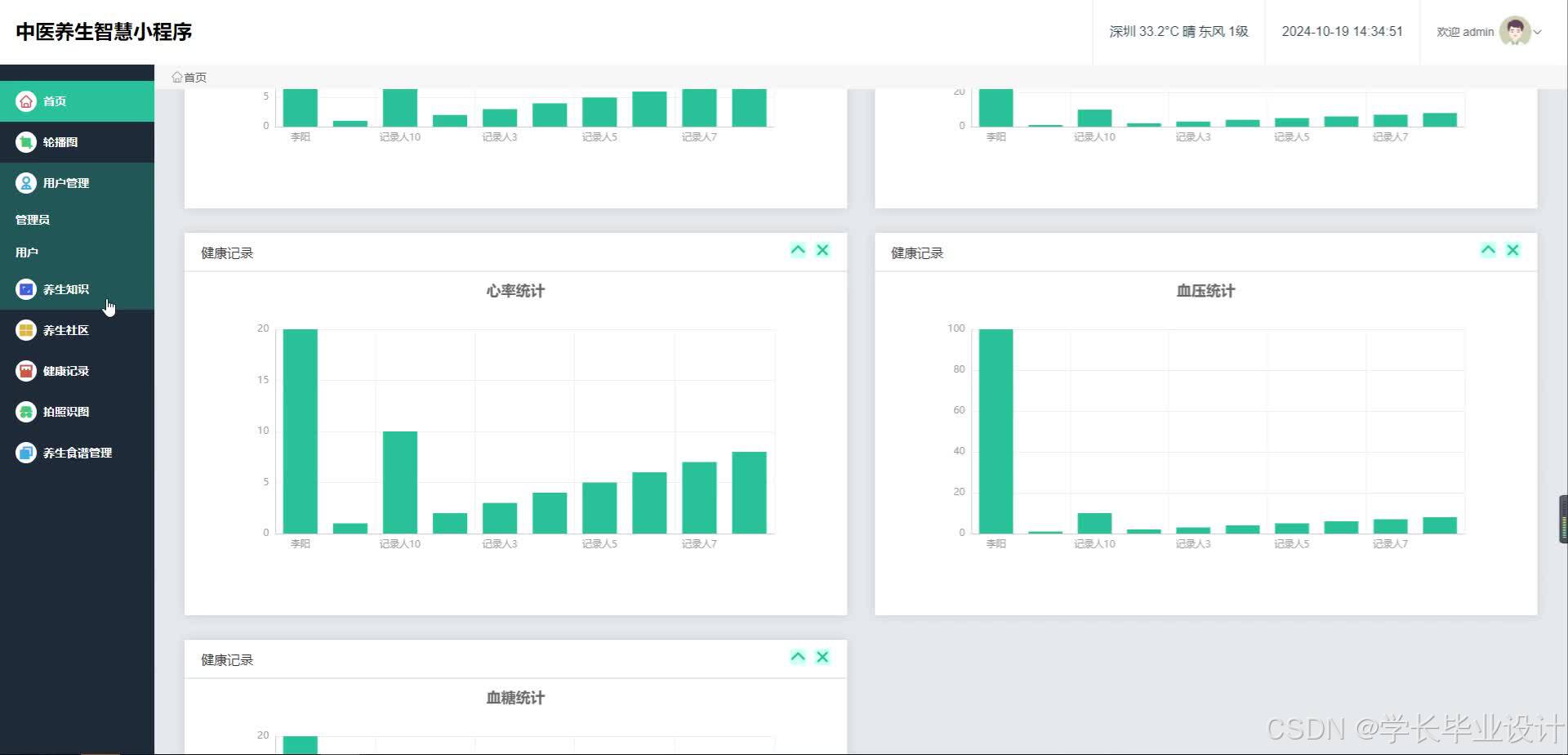Click the 记录人10 bar in 心率统计 chart
Viewport: 1568px width, 755px height.
point(400,482)
